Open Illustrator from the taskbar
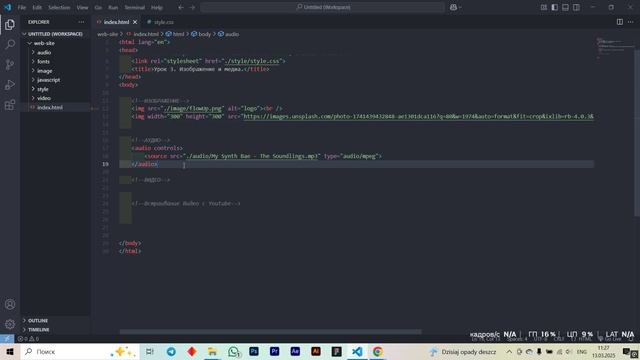Screen dimensions: 640x360 pos(316,351)
